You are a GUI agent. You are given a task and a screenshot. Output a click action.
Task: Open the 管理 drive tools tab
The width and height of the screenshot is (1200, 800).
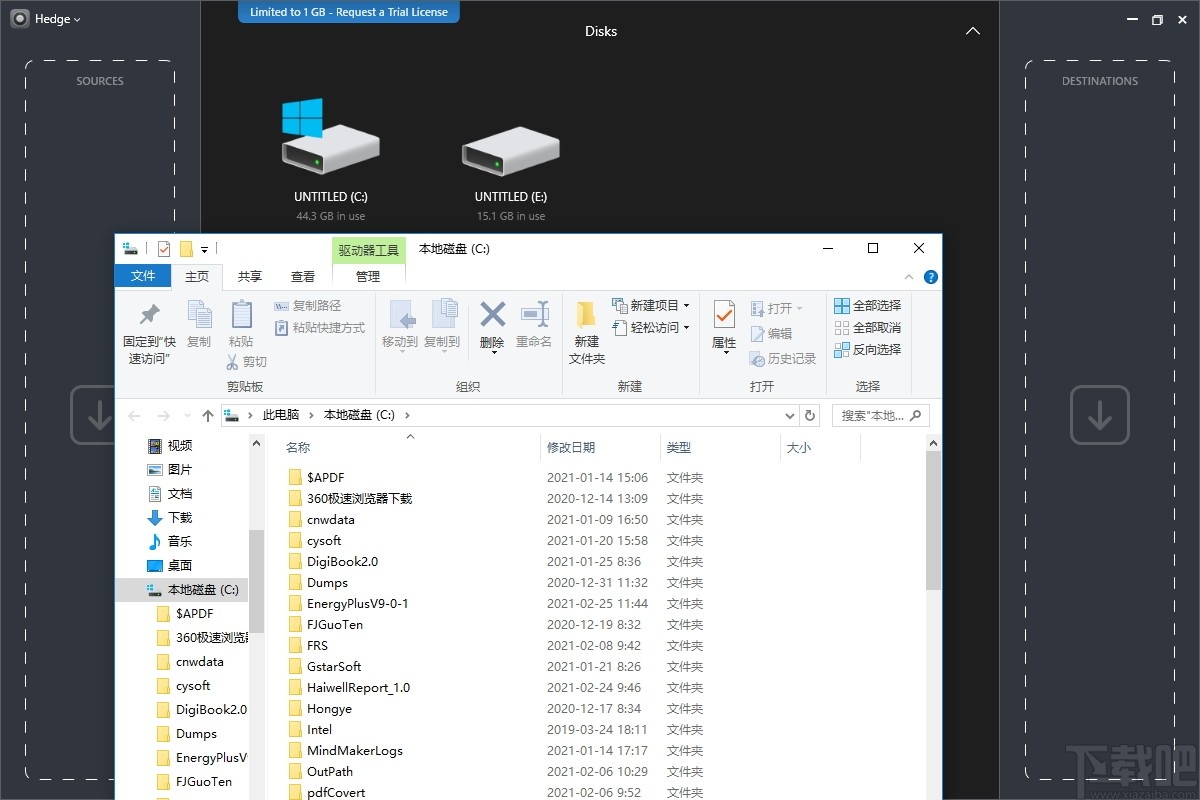(367, 276)
